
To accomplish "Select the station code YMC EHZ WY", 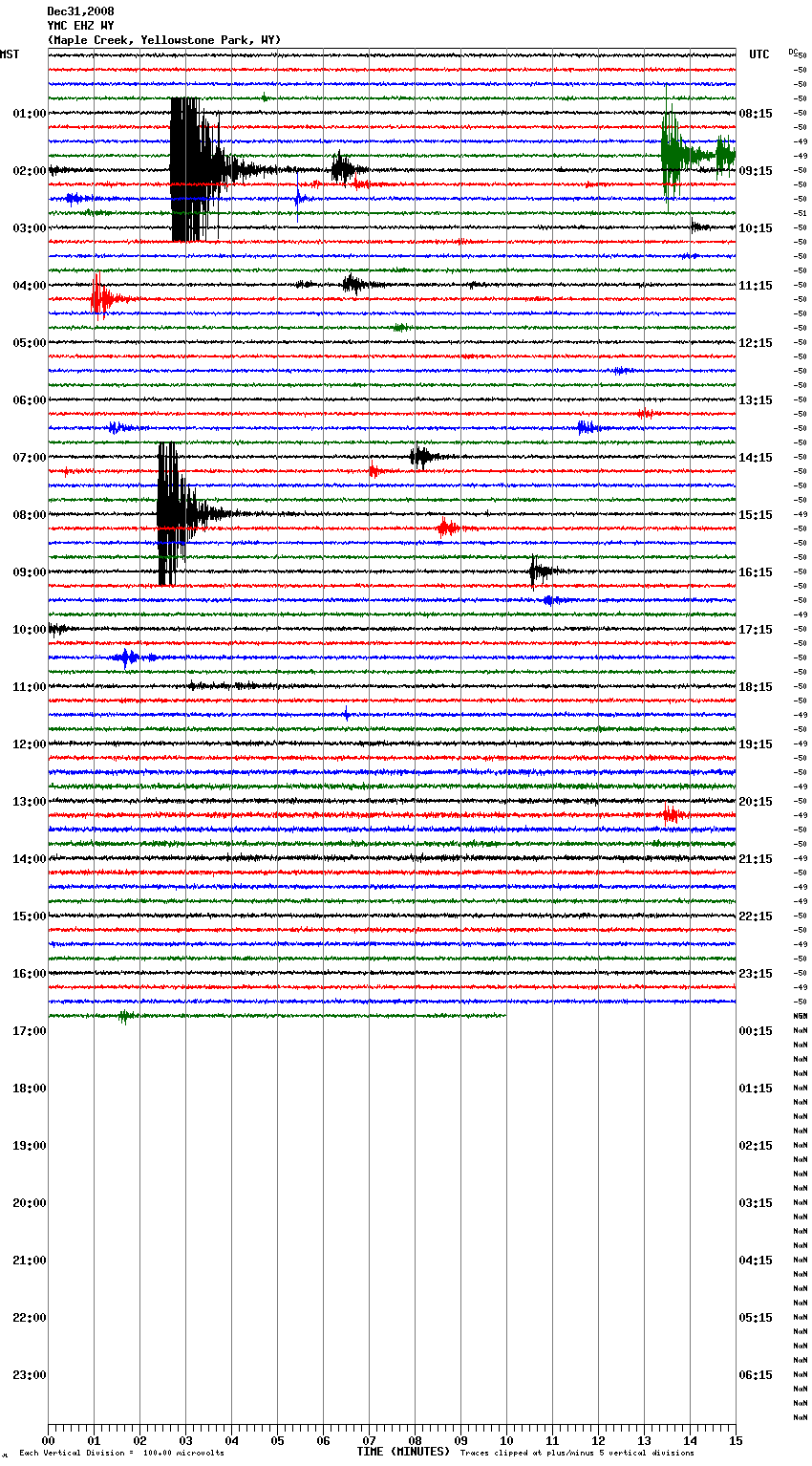I will pyautogui.click(x=80, y=26).
